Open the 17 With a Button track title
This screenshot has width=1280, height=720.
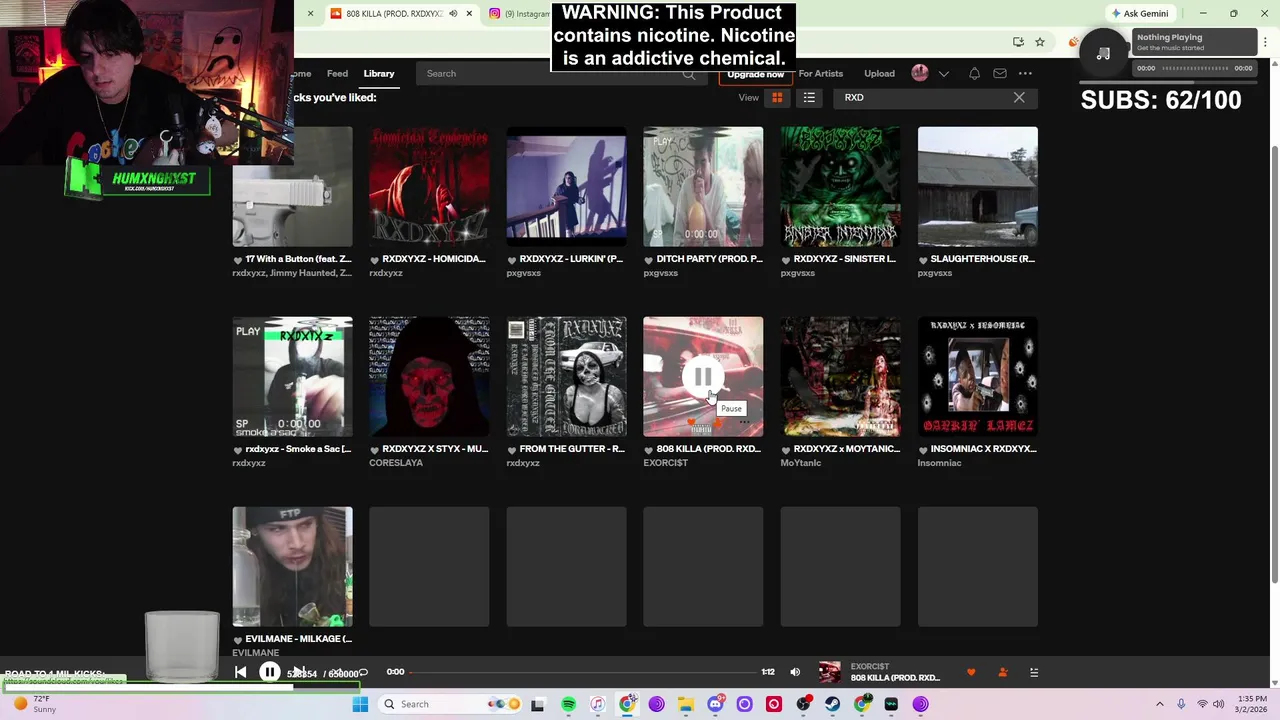pos(298,259)
